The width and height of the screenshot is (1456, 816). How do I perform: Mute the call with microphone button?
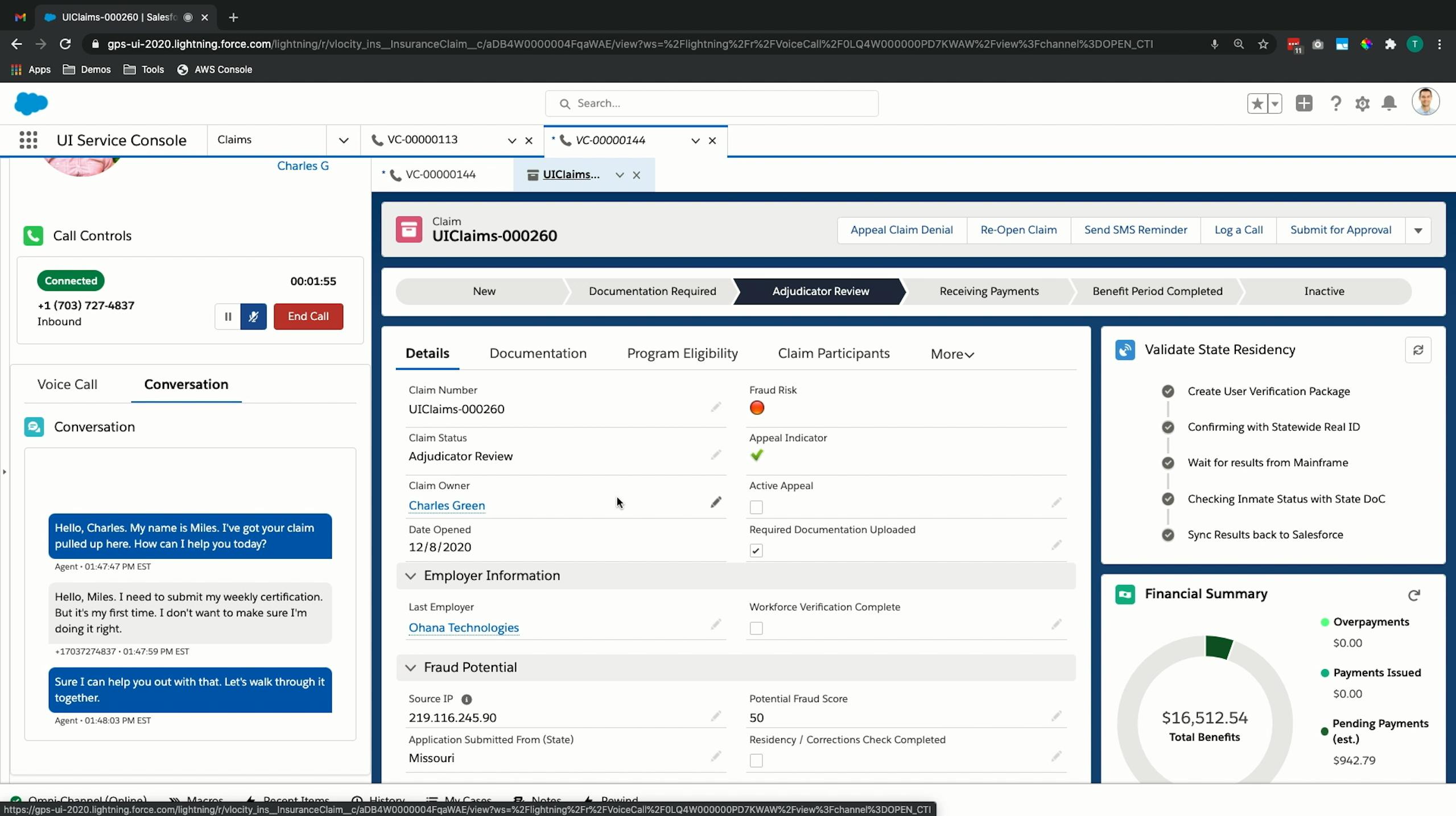(x=253, y=316)
